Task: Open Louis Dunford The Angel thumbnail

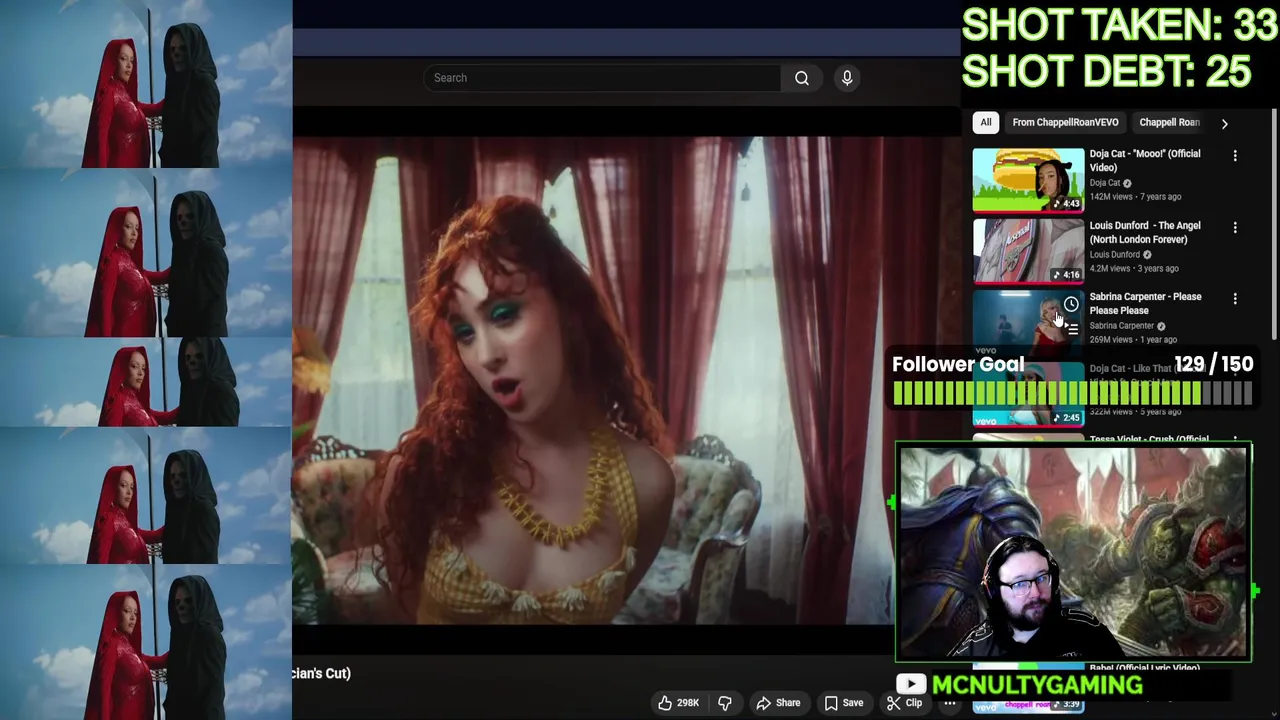Action: 1028,252
